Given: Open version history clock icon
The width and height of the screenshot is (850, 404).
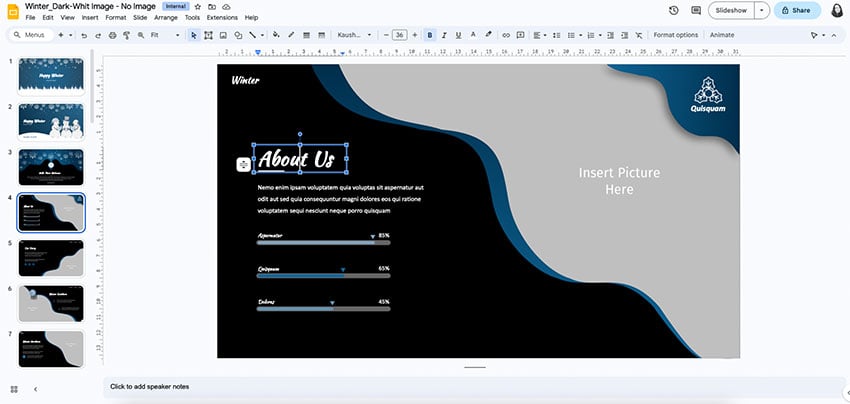Looking at the screenshot, I should tap(674, 10).
